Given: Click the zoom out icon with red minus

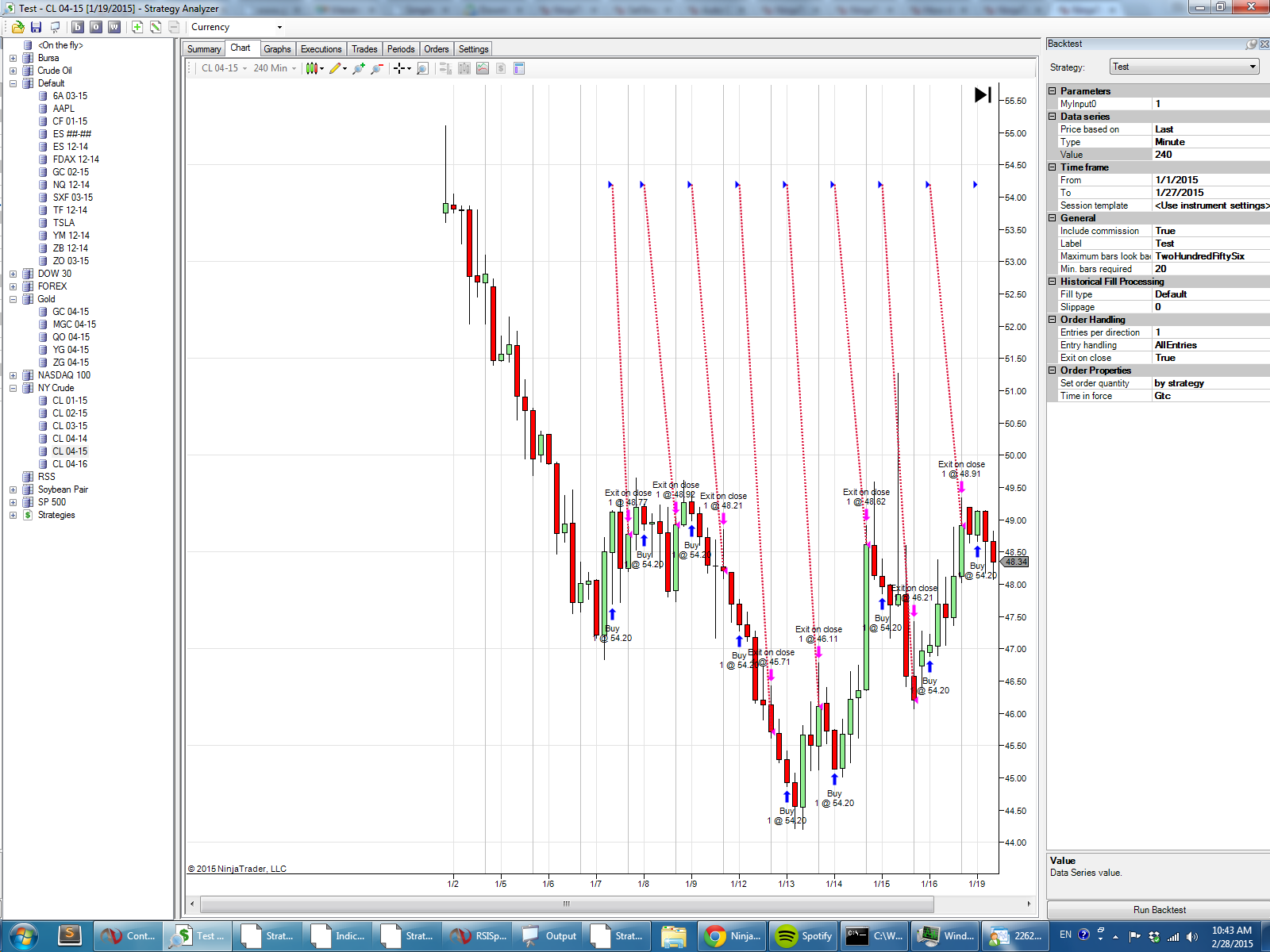Looking at the screenshot, I should [x=377, y=68].
